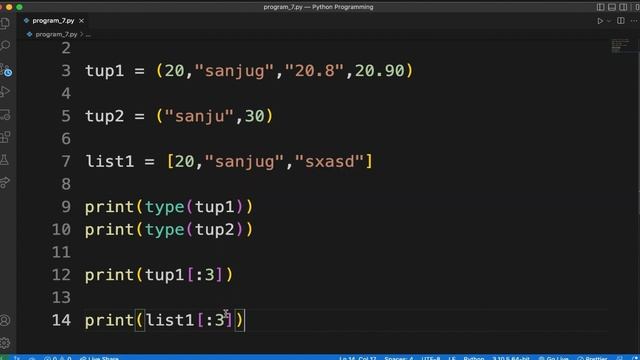The width and height of the screenshot is (640, 360).
Task: Click the tup2 variable on line 5
Action: point(104,116)
